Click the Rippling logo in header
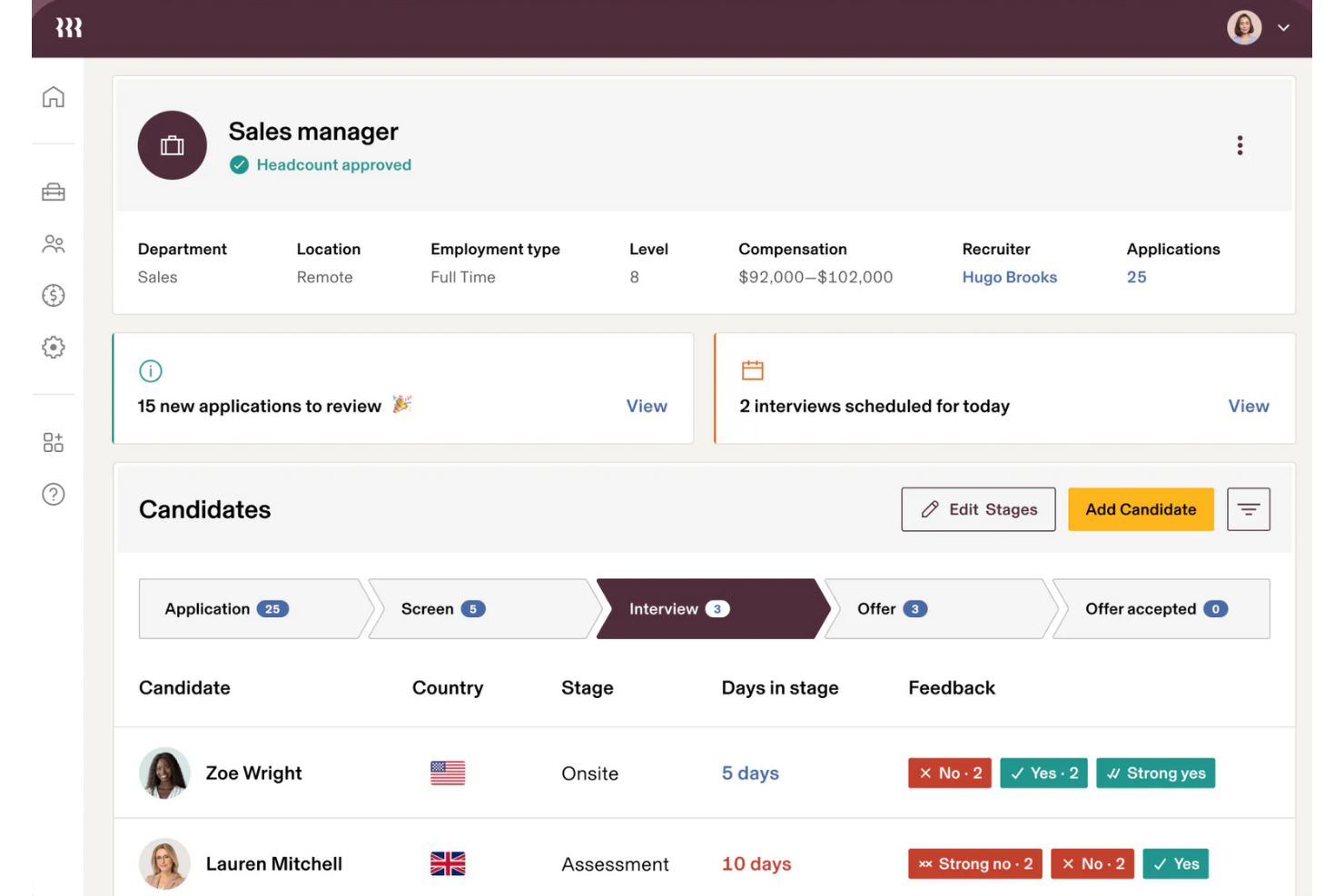The height and width of the screenshot is (896, 1344). coord(69,28)
